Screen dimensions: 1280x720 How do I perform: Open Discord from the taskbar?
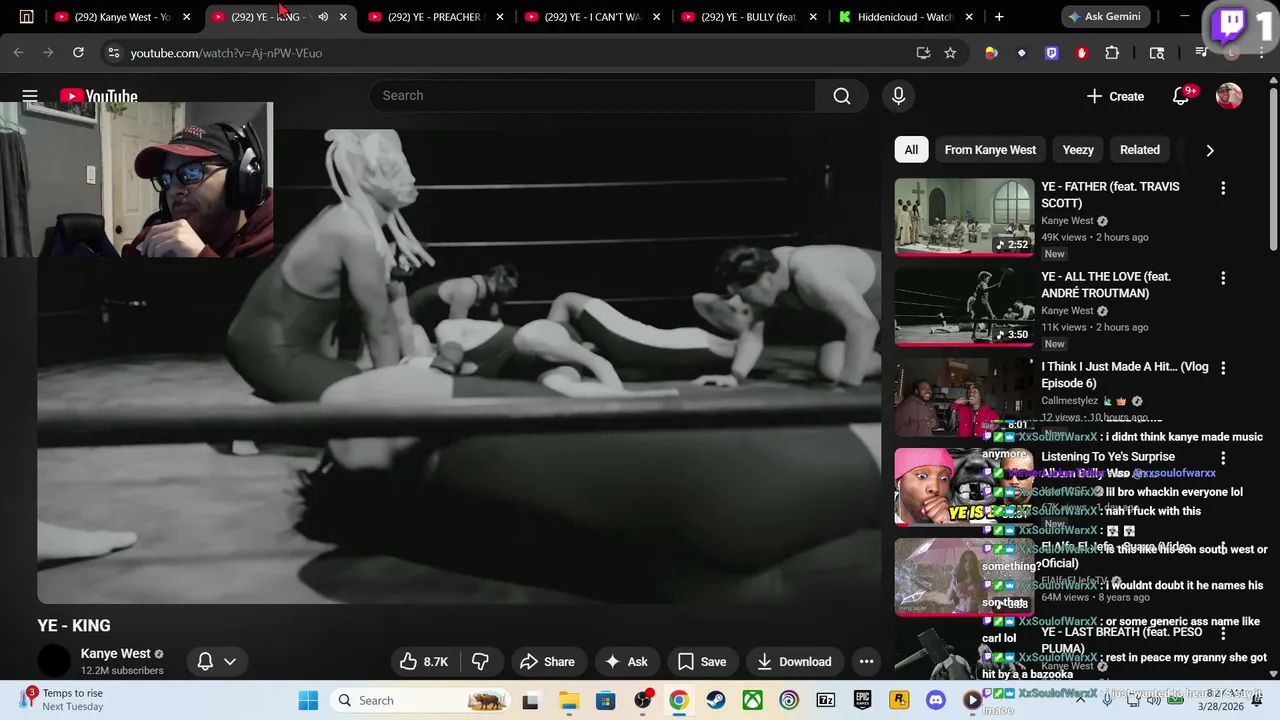click(936, 700)
